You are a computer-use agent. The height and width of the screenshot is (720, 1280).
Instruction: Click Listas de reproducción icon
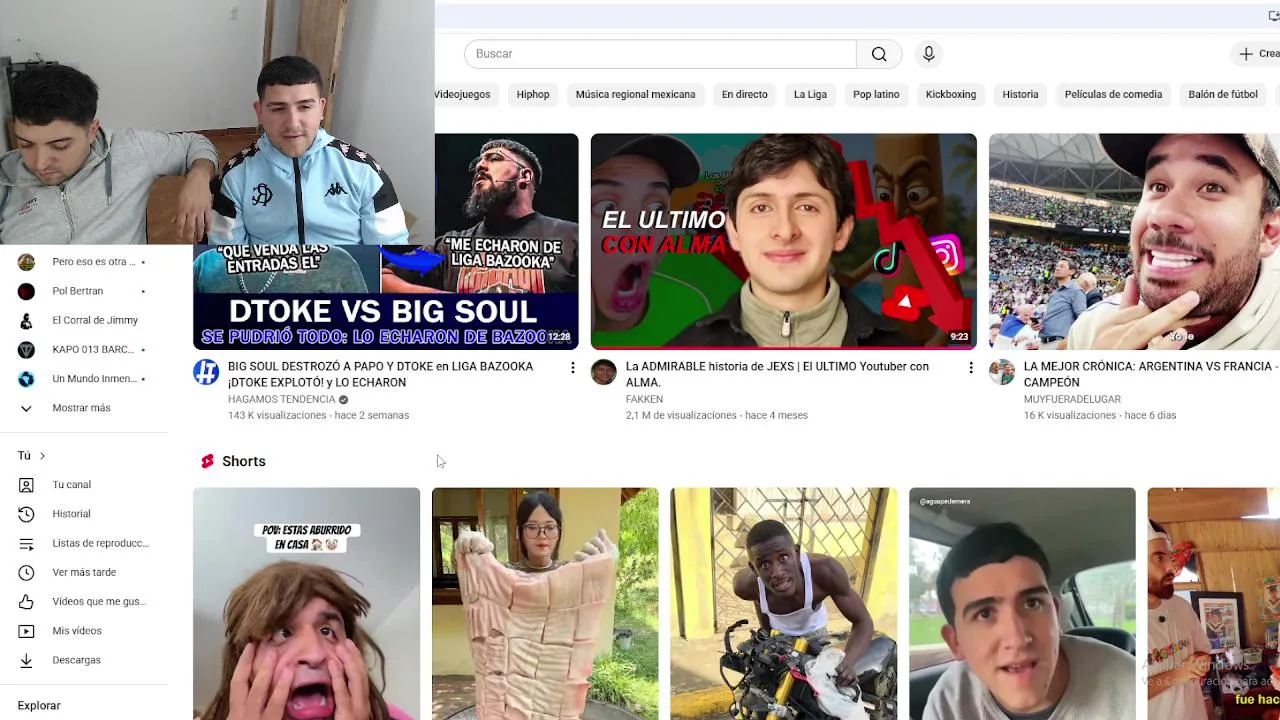tap(26, 543)
